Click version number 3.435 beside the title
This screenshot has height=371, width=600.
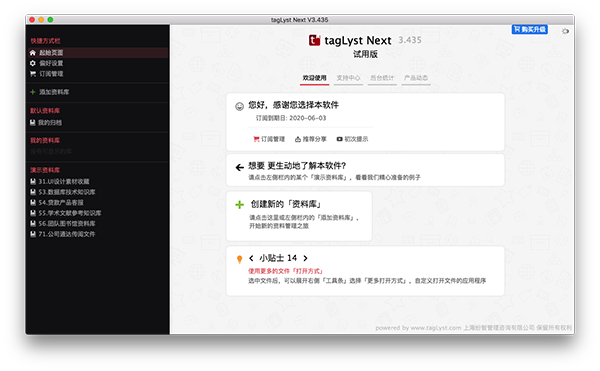click(x=410, y=40)
